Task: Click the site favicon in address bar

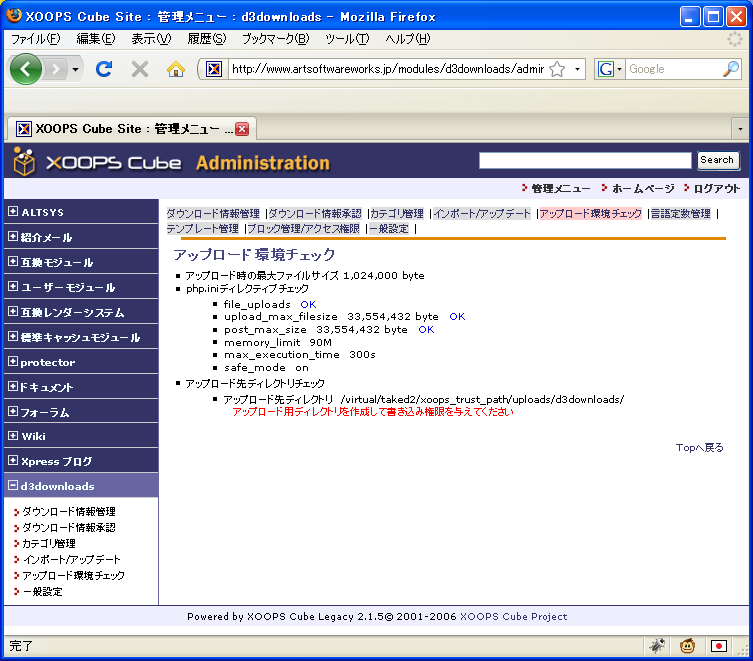Action: (214, 69)
